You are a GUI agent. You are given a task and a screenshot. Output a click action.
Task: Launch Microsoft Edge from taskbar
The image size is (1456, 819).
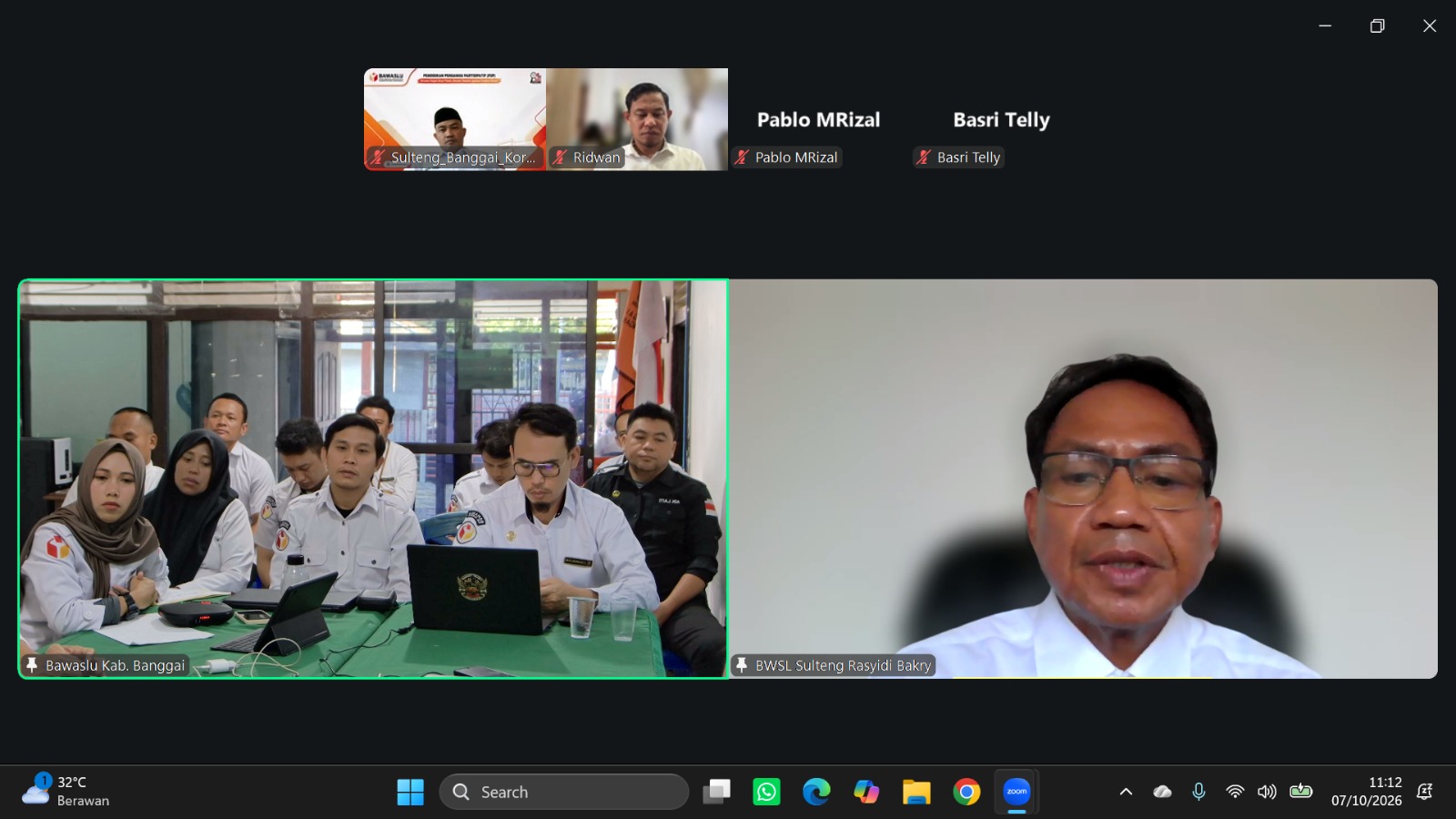tap(816, 792)
